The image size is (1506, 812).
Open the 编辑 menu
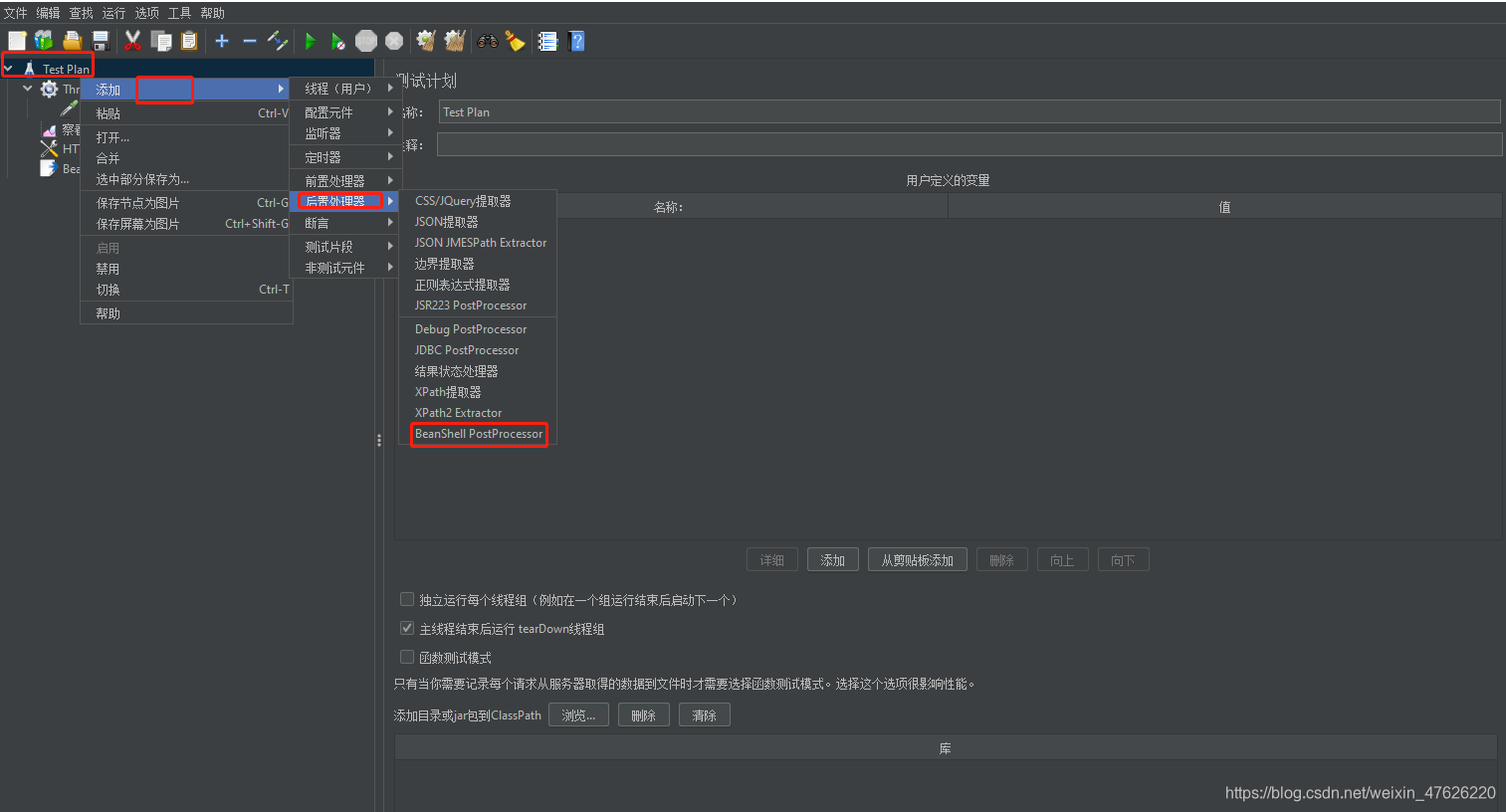(x=48, y=13)
